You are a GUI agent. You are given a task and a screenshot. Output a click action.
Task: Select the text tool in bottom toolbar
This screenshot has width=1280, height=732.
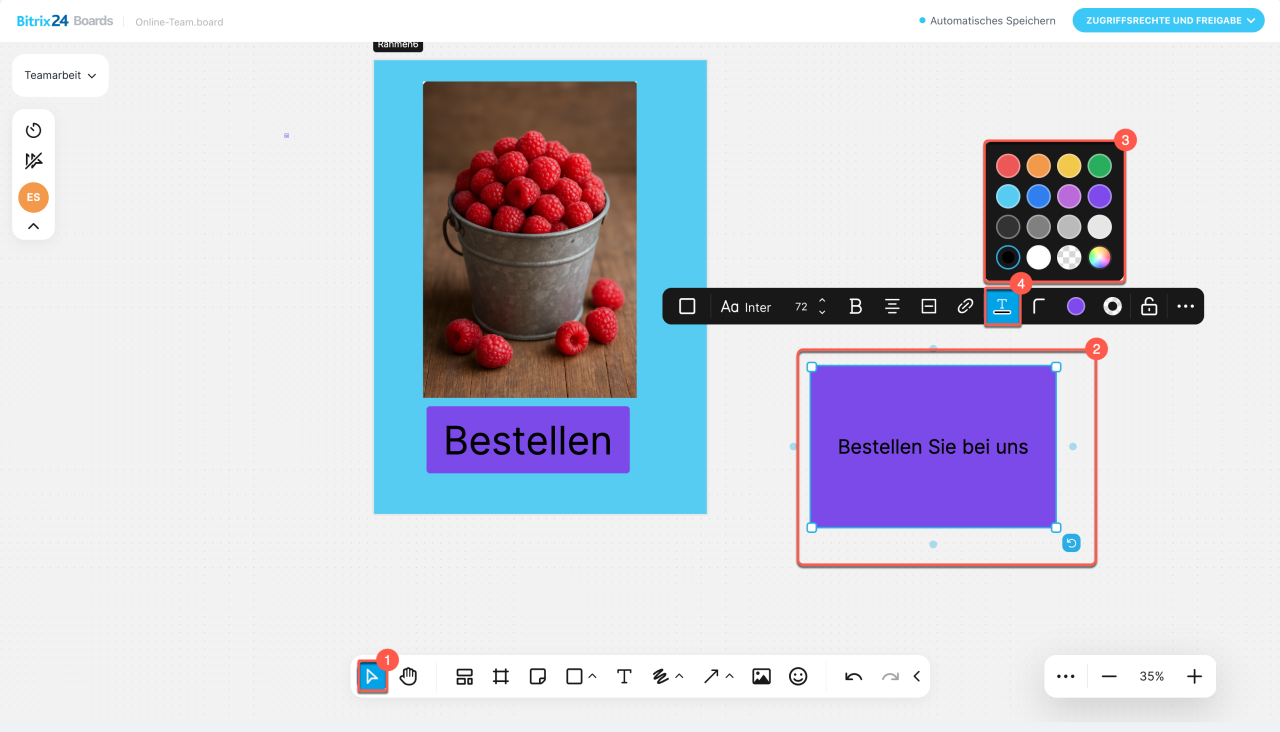point(624,677)
